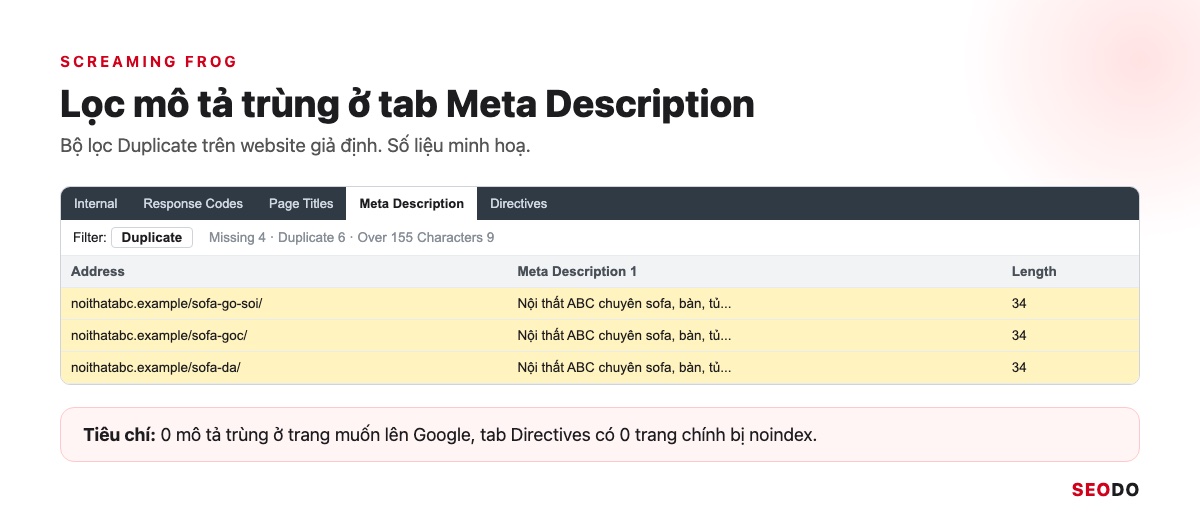The width and height of the screenshot is (1200, 522).
Task: Click the length value 34 in sofa-go-soi row
Action: tap(1019, 303)
